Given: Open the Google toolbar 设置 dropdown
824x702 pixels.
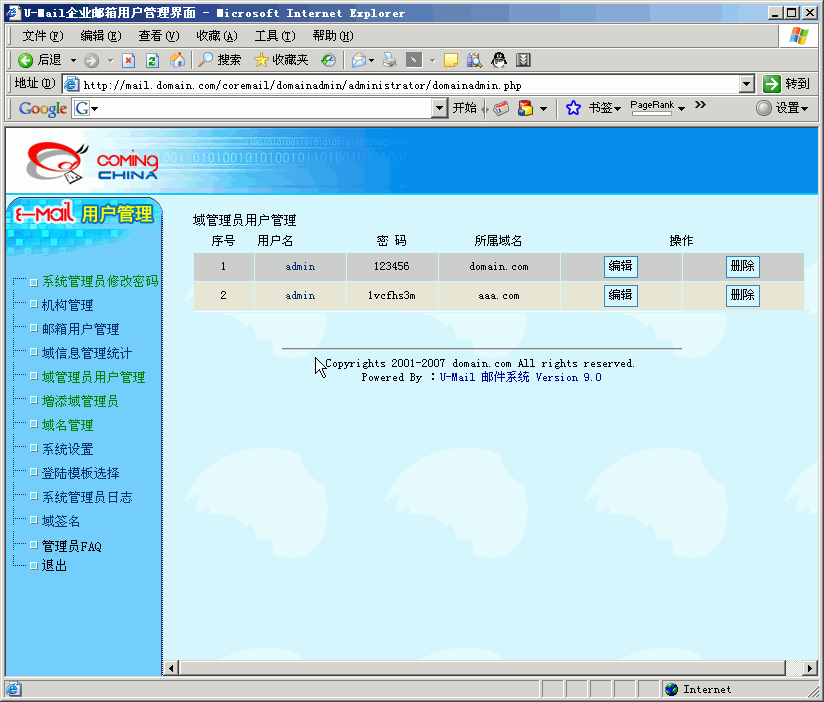Looking at the screenshot, I should (782, 108).
